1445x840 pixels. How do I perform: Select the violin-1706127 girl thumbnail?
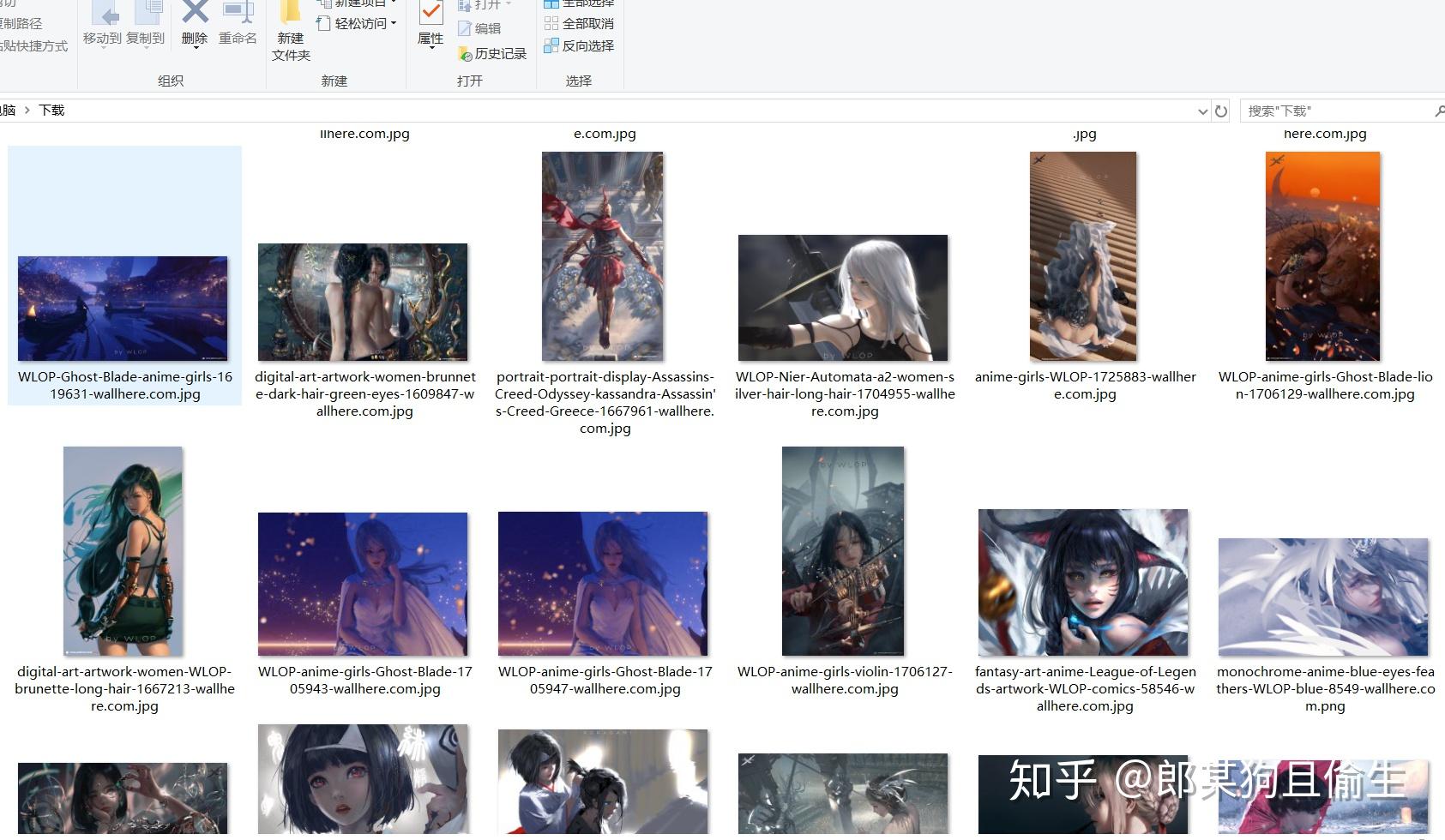843,551
